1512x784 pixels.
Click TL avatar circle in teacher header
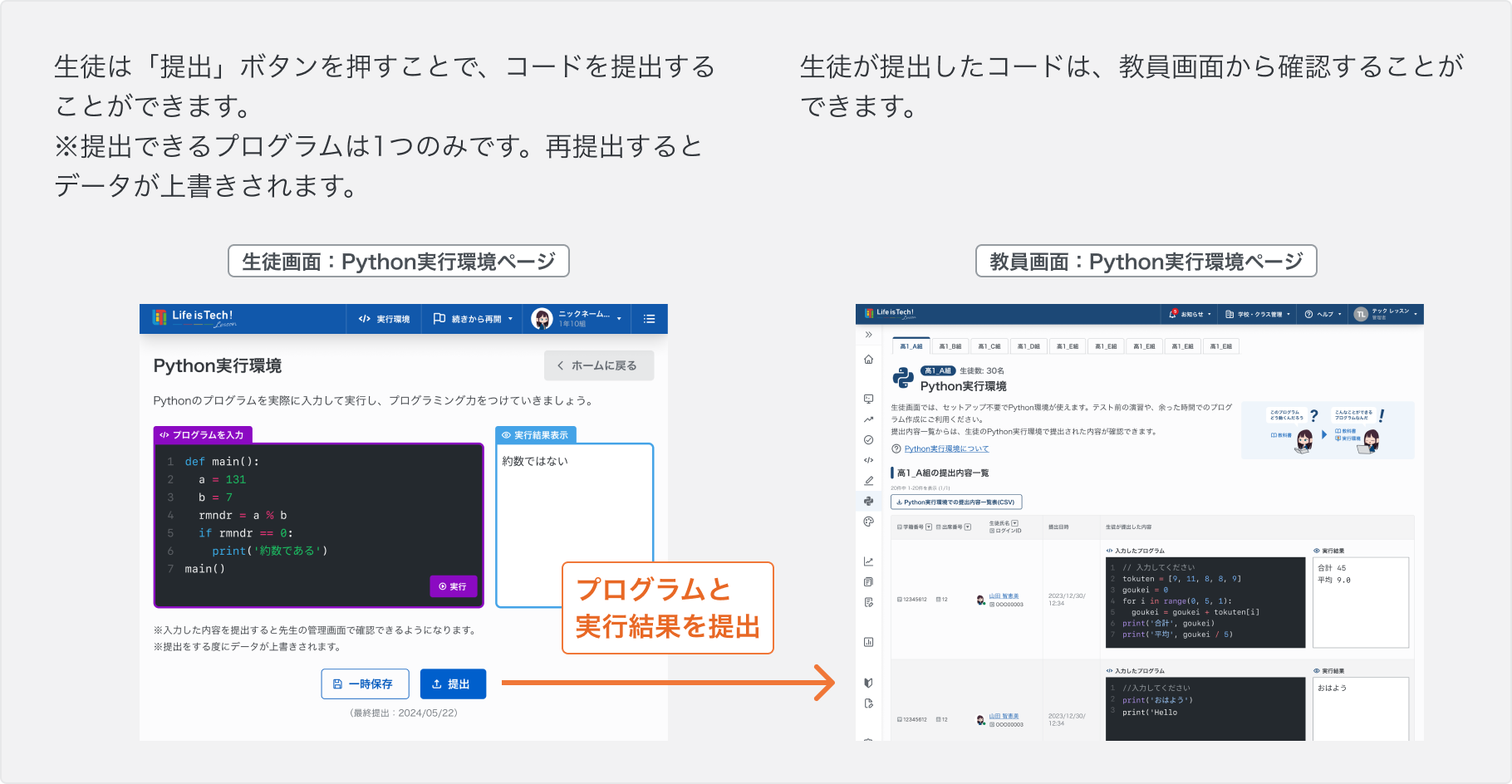(1361, 314)
